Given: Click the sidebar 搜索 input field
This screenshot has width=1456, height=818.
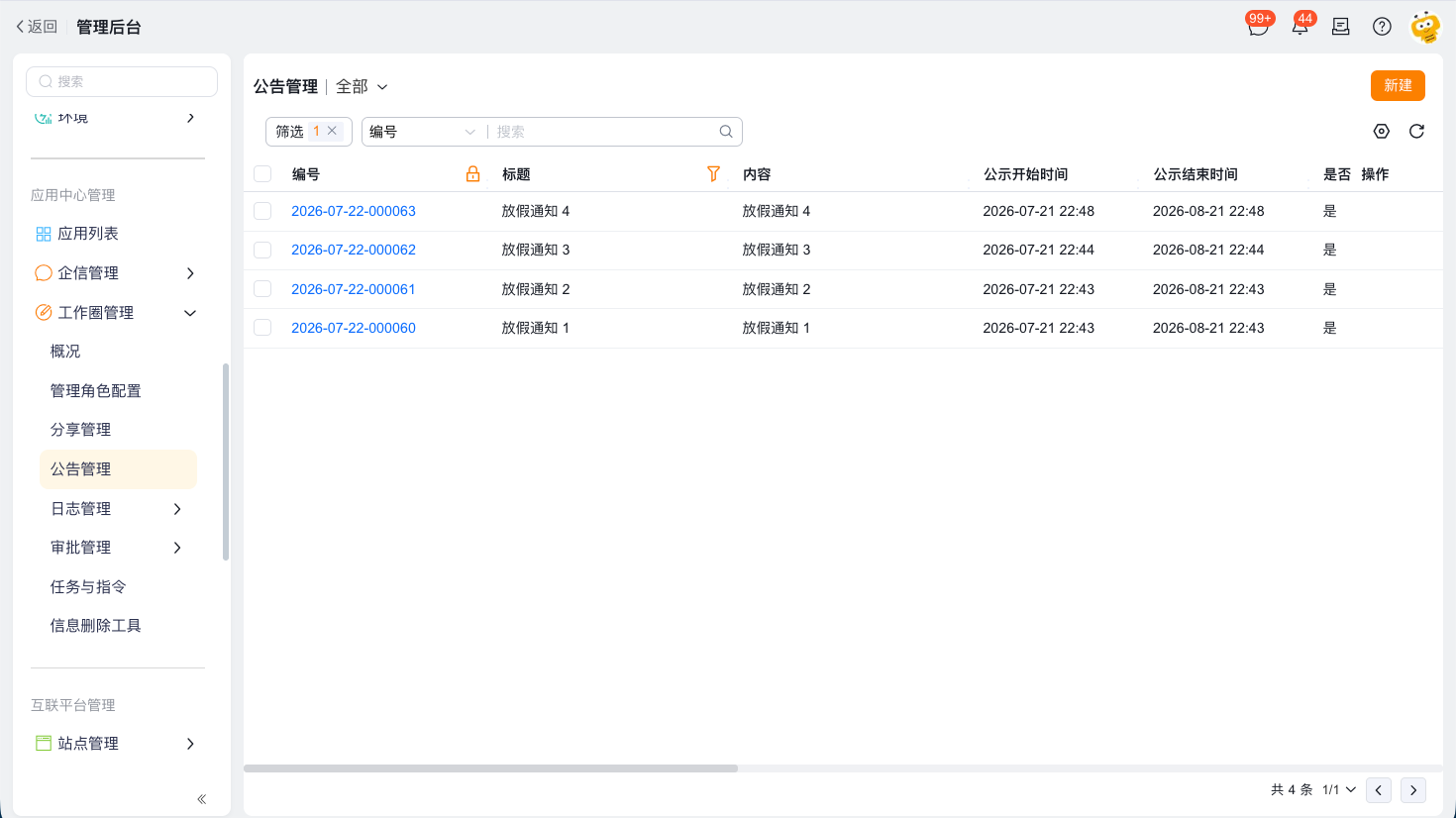Looking at the screenshot, I should tap(122, 81).
